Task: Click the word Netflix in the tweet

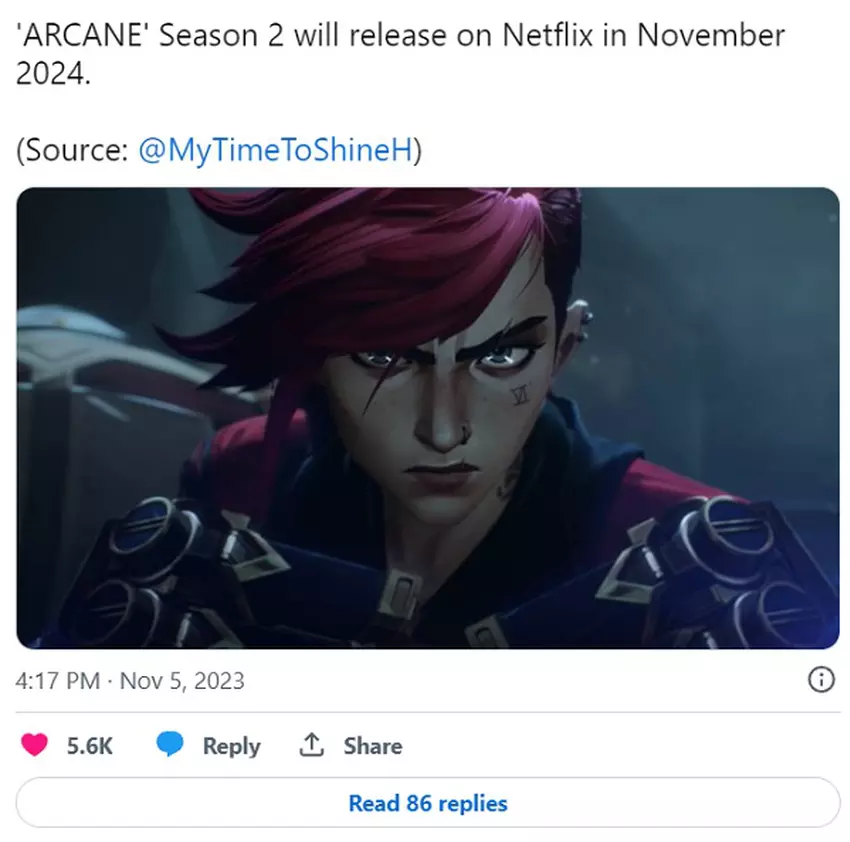Action: [548, 35]
